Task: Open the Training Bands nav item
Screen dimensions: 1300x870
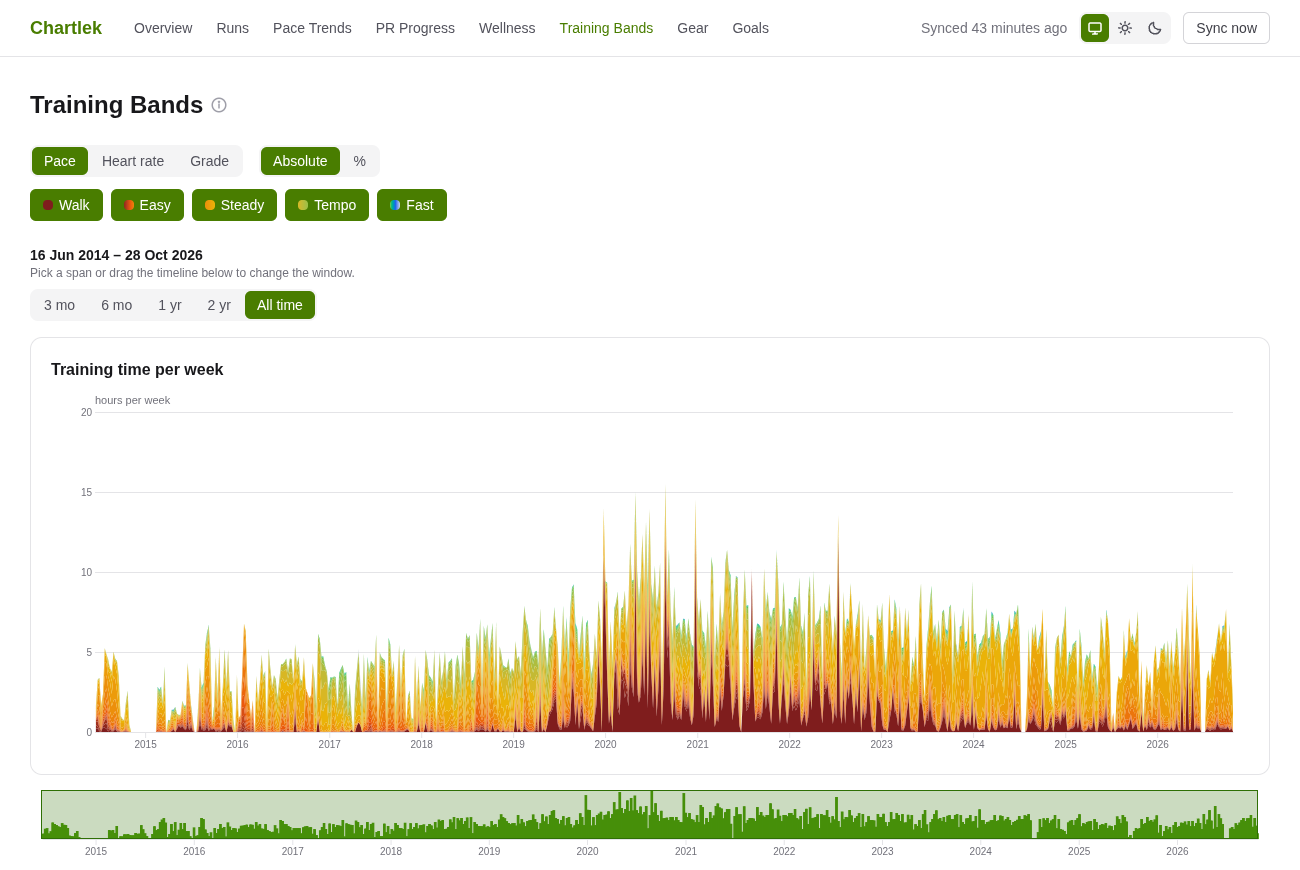Action: pos(606,28)
